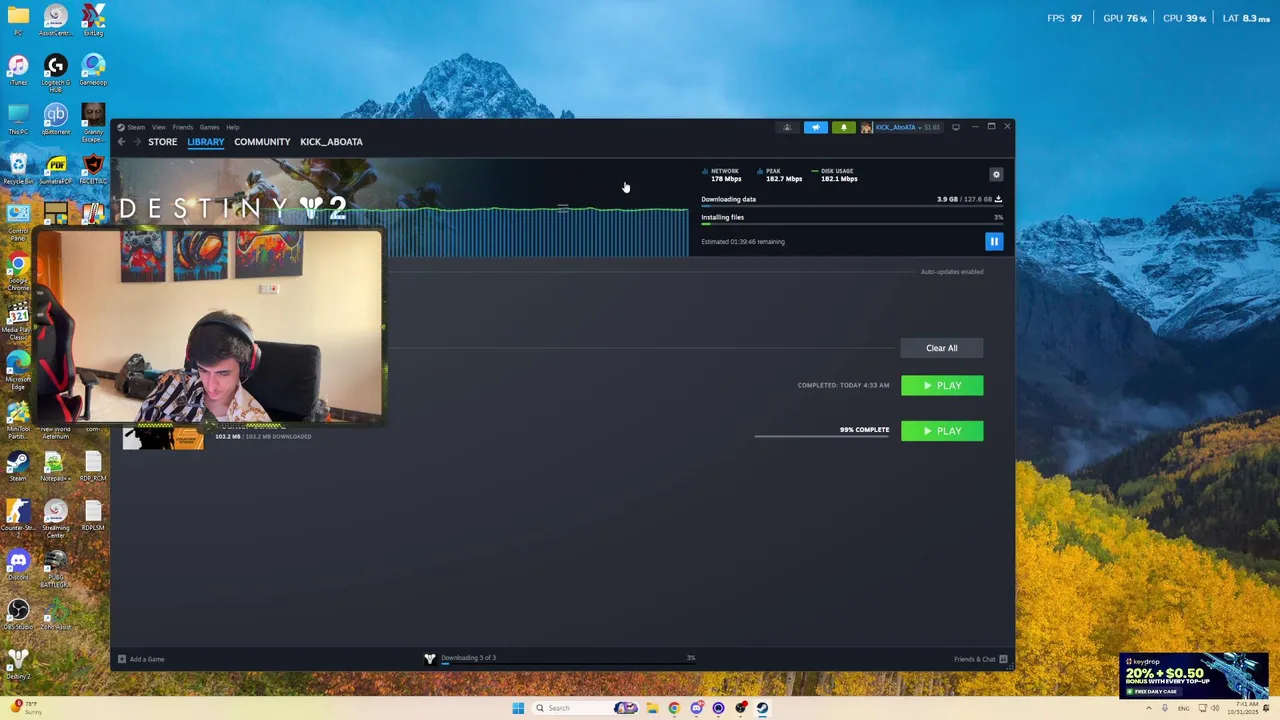
Task: Open the Discord desktop icon
Action: (x=18, y=565)
